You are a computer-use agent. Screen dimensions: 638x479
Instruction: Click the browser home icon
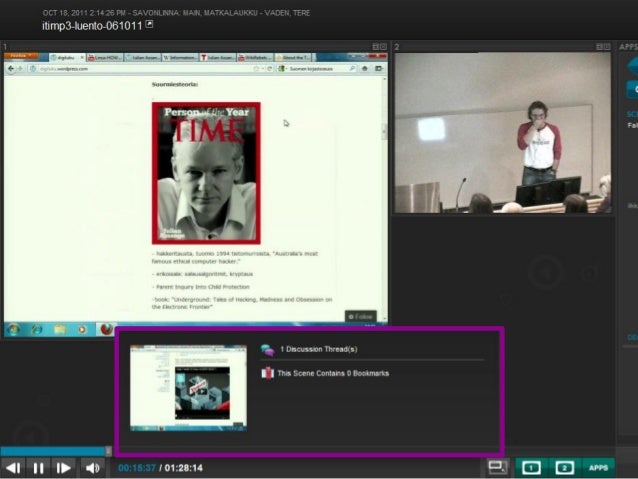coord(365,69)
